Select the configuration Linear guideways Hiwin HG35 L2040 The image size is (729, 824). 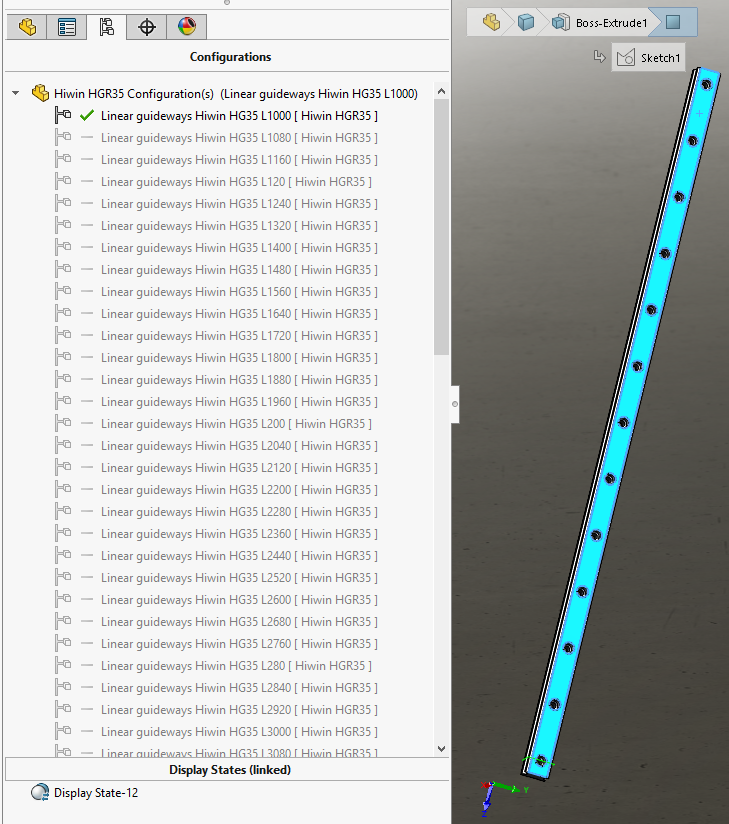(239, 446)
